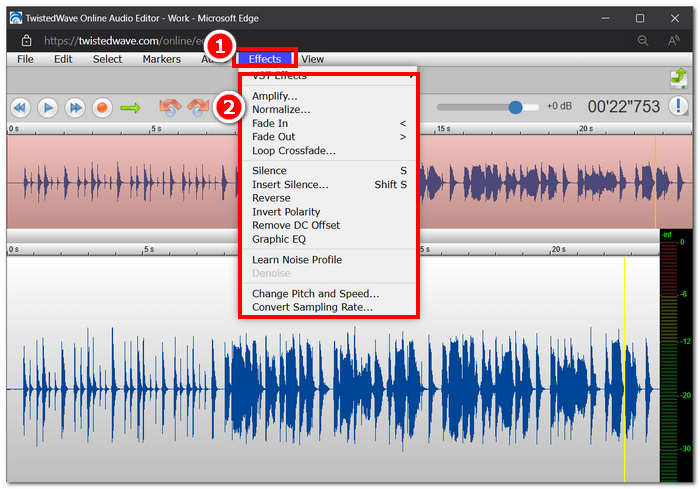Click the TwistedWave app icon in title bar

coord(16,18)
